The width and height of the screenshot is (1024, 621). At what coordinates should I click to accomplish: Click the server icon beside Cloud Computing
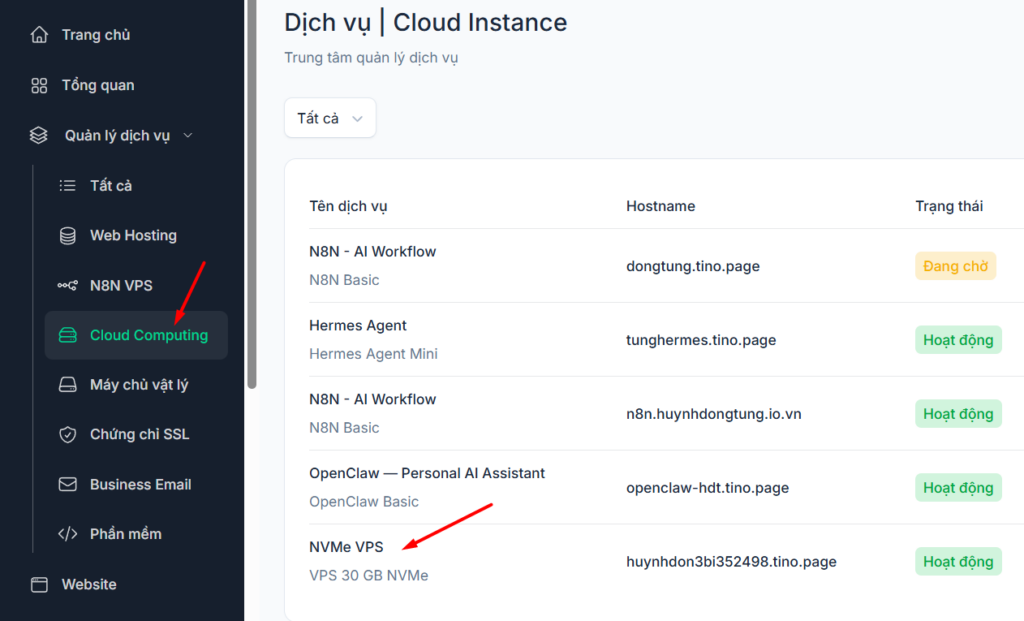pos(67,335)
